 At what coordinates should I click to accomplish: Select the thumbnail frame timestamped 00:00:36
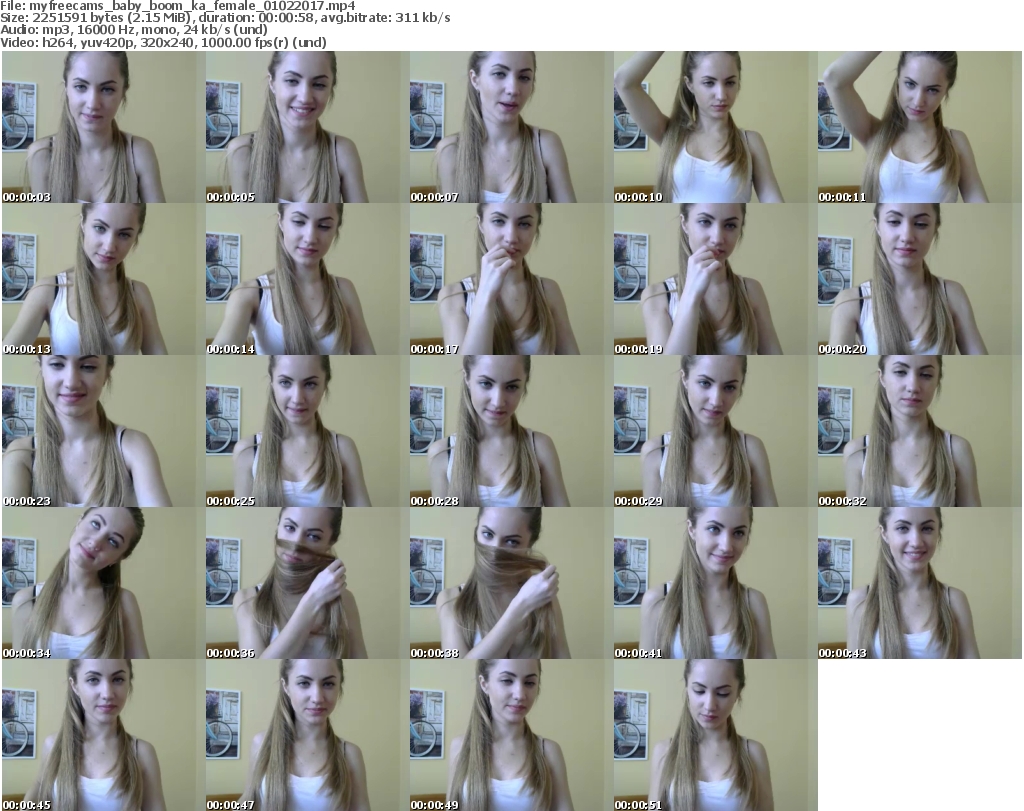308,583
